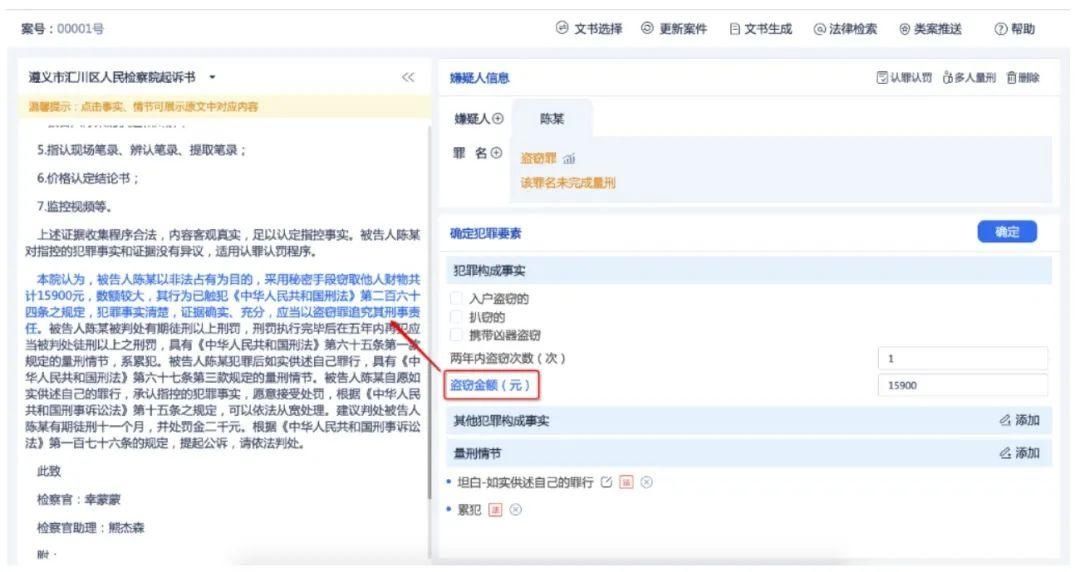The width and height of the screenshot is (1080, 572).
Task: Click the blue 确定 button
Action: coord(1007,232)
